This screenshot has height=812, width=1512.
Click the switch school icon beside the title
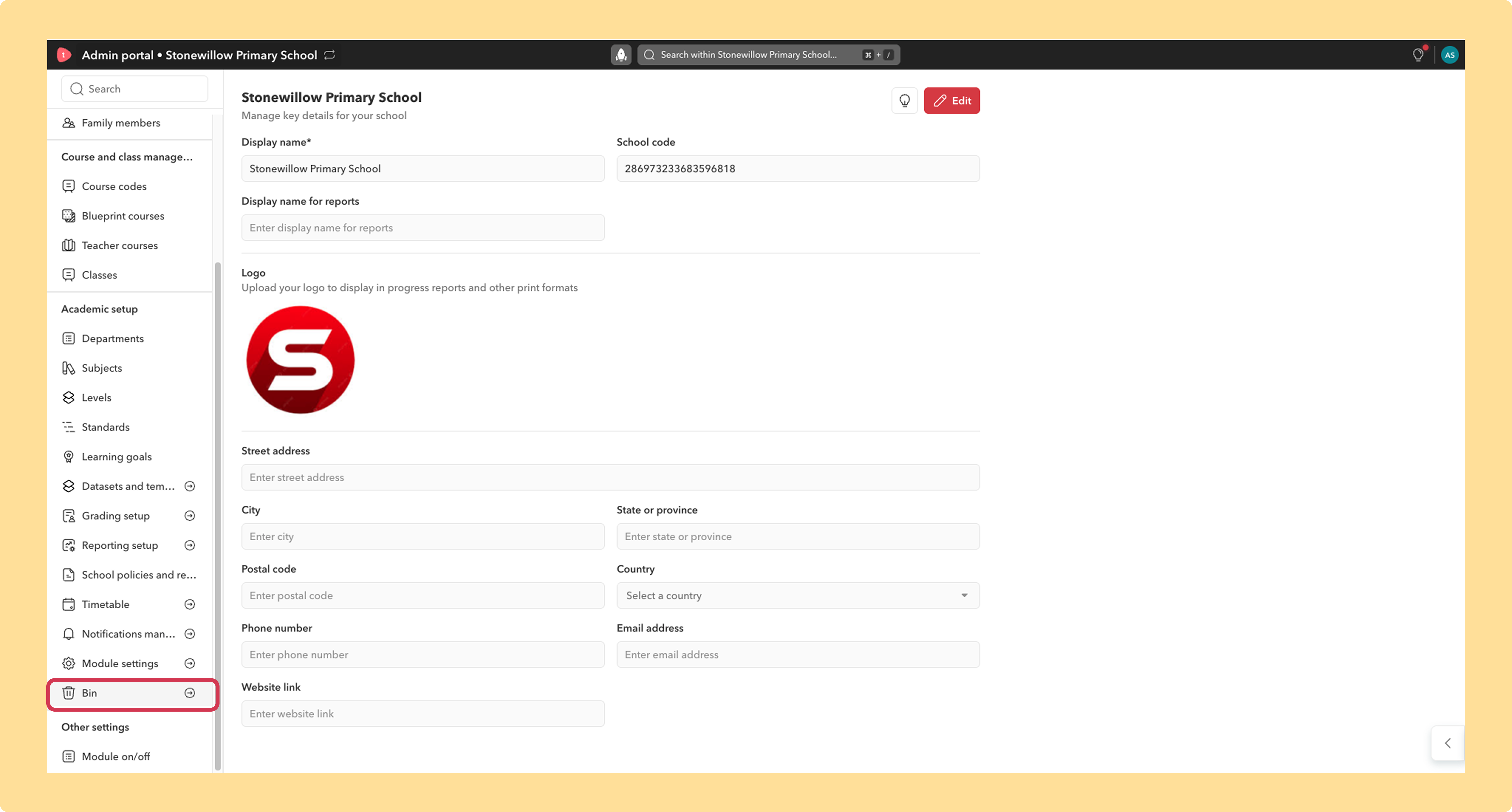330,55
